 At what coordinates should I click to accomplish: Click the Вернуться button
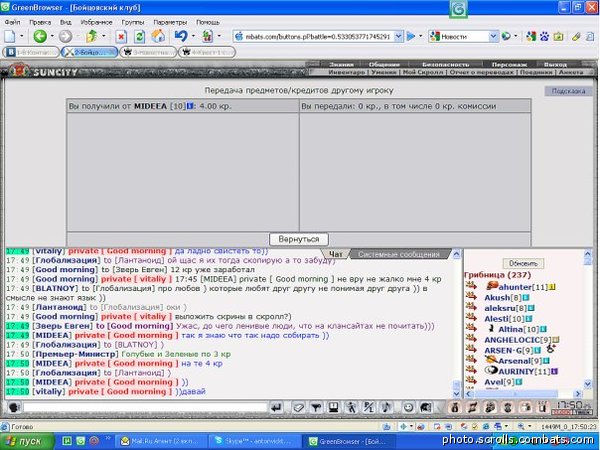tap(299, 239)
